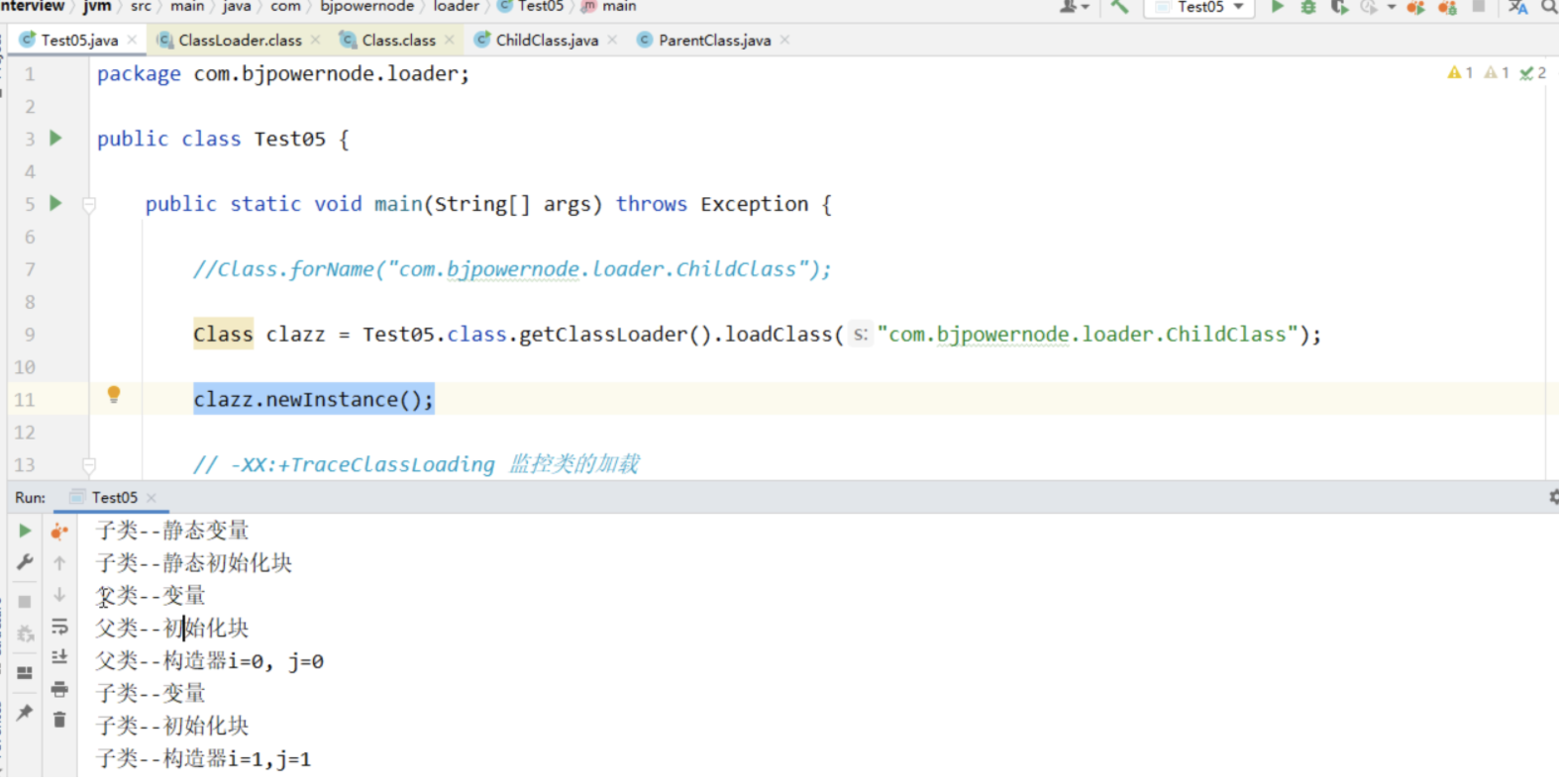Expand the profiler run options arrow
The height and width of the screenshot is (784, 1559).
pyautogui.click(x=1392, y=7)
